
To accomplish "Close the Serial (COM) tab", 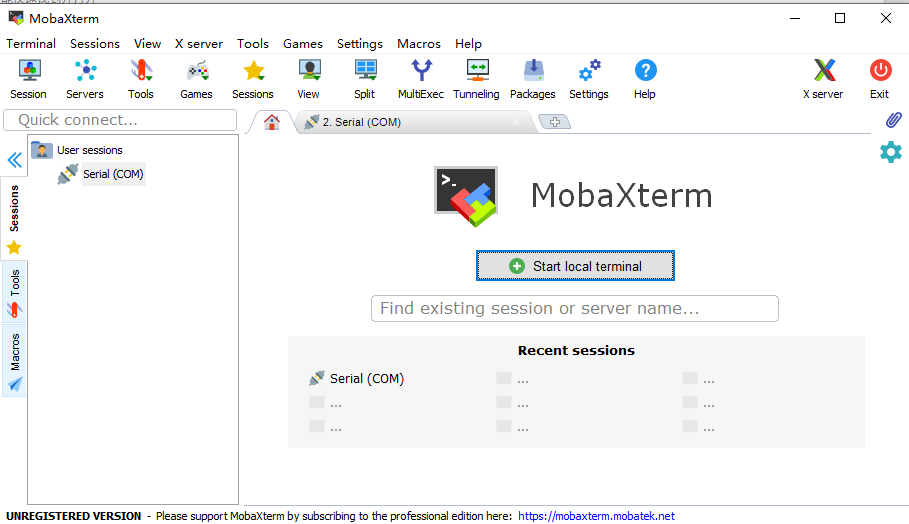I will coord(516,122).
